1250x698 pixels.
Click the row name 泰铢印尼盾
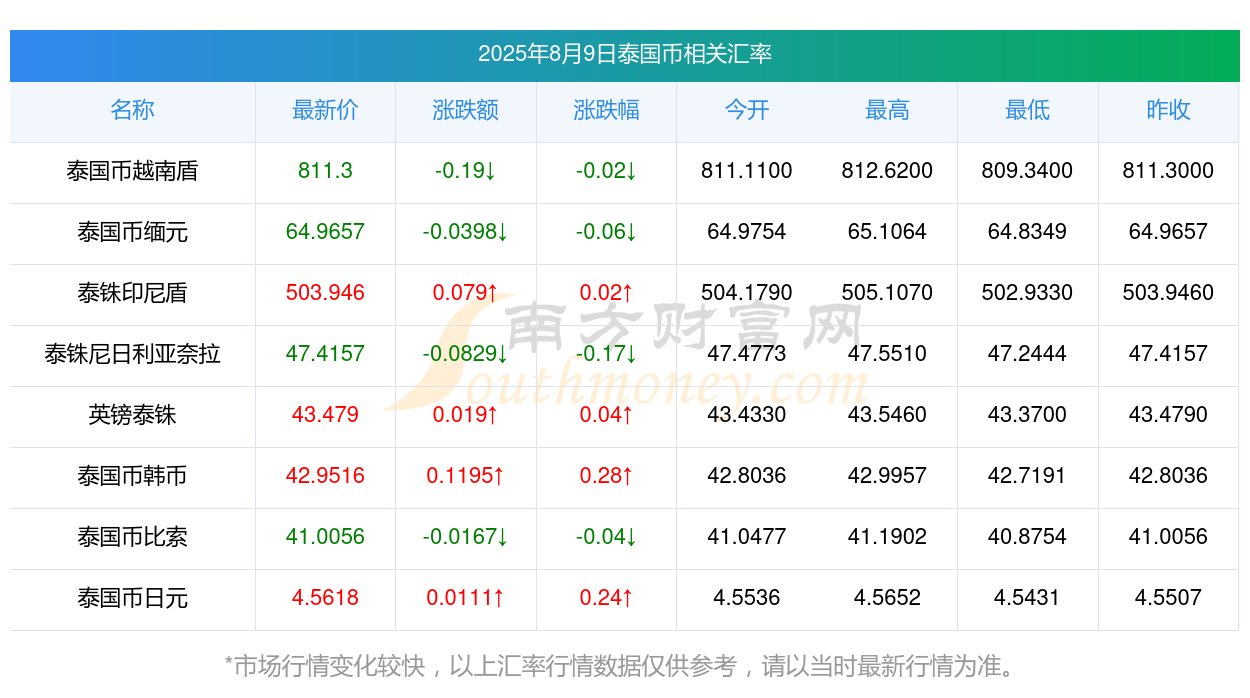click(132, 293)
